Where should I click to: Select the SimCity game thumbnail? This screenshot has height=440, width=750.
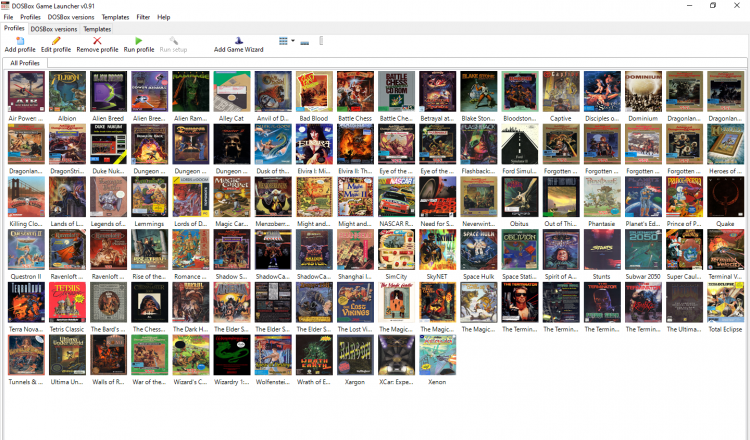point(397,249)
